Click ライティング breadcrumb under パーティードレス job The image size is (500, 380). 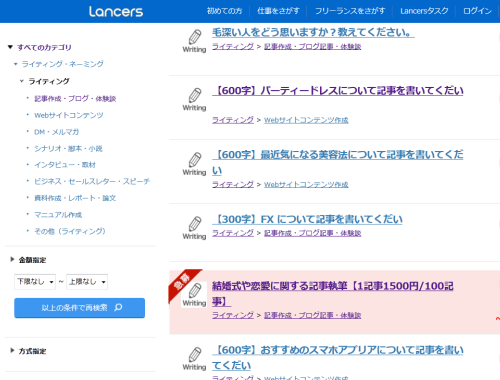(x=233, y=120)
